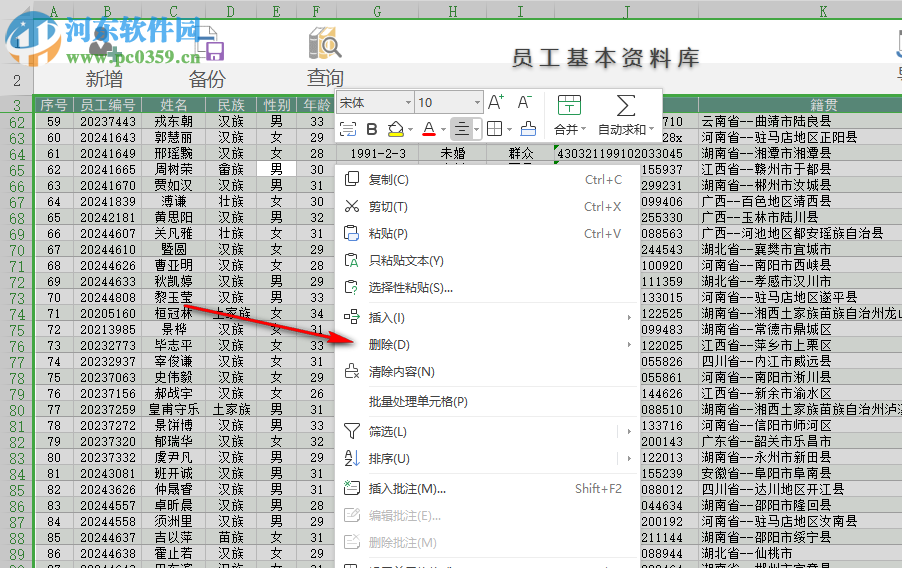Click the center alignment icon
The width and height of the screenshot is (902, 568).
(461, 129)
